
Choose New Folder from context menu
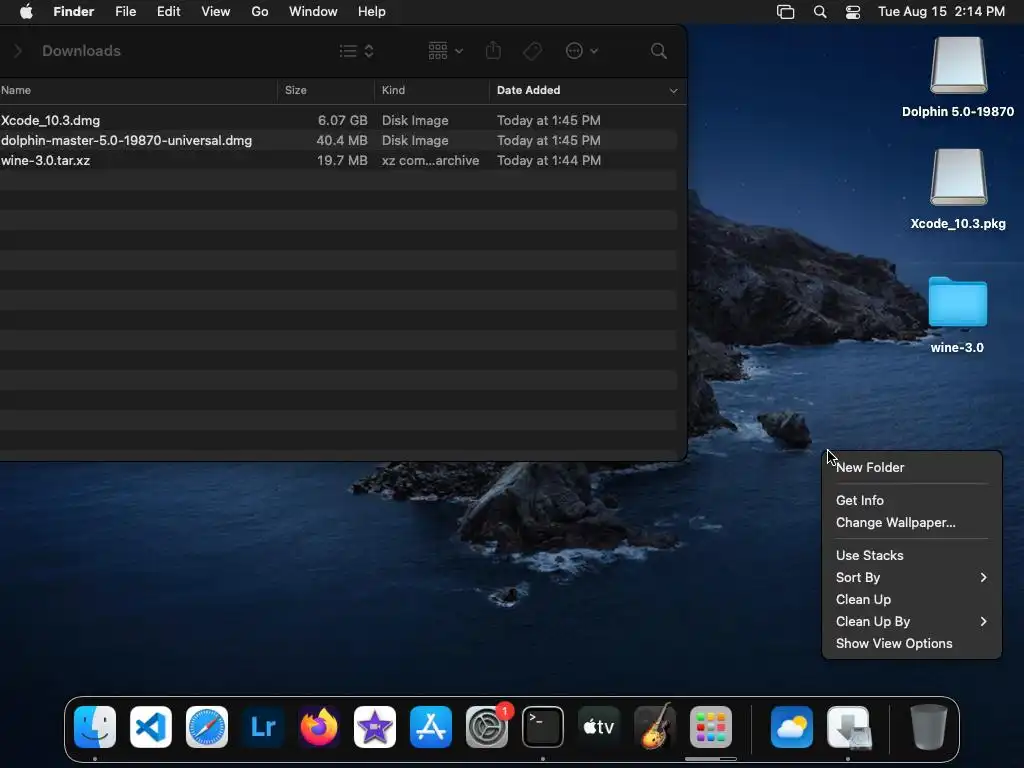point(912,468)
